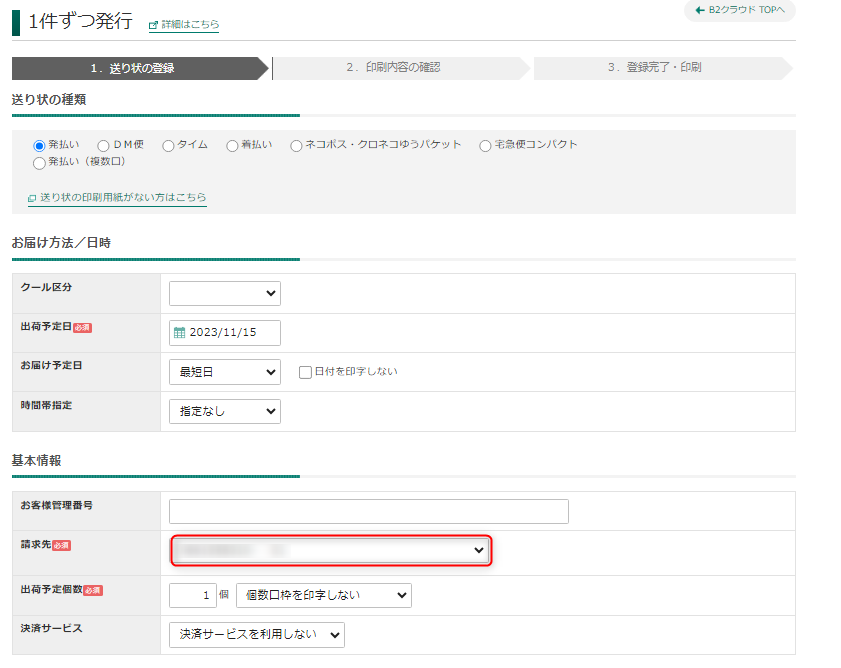Click the external link icon beside 詳細はこちら
Screen dimensions: 841x668
point(153,25)
